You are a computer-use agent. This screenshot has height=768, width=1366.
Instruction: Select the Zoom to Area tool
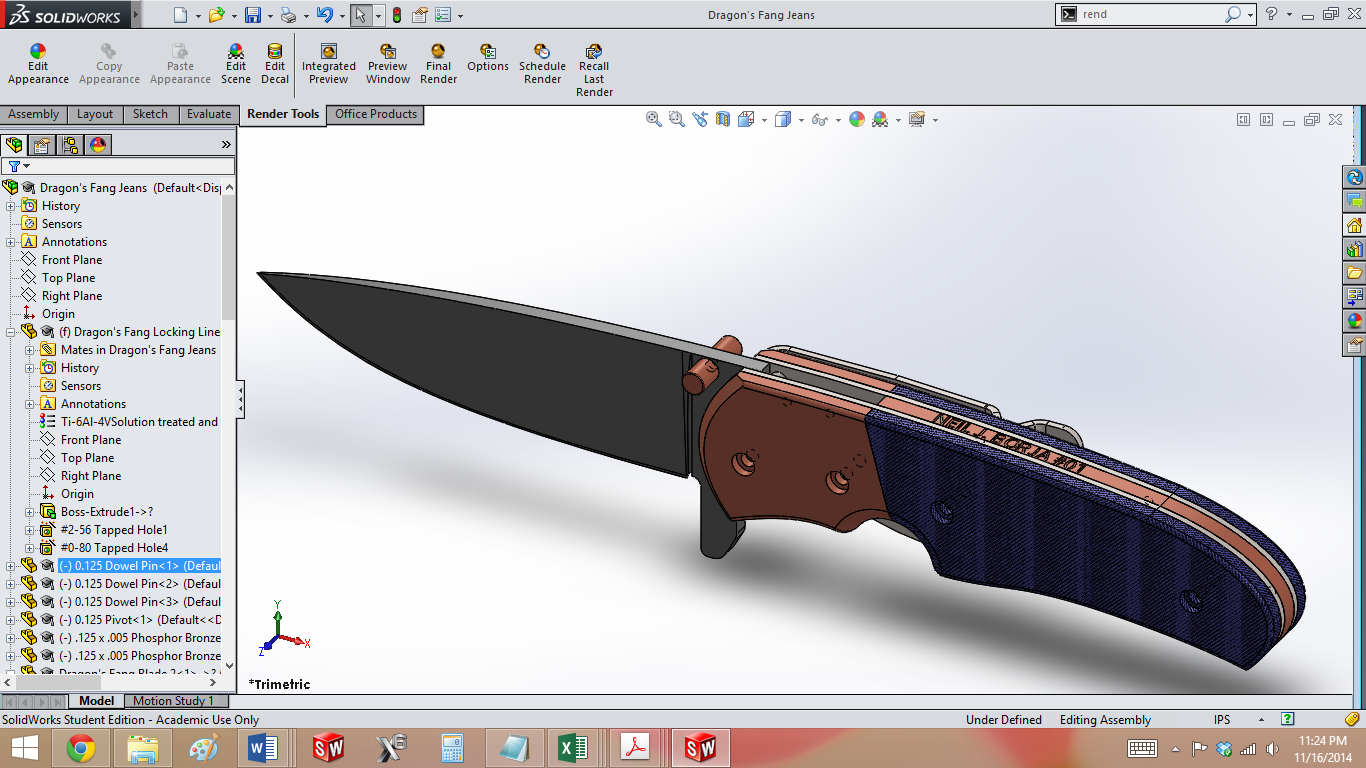677,119
